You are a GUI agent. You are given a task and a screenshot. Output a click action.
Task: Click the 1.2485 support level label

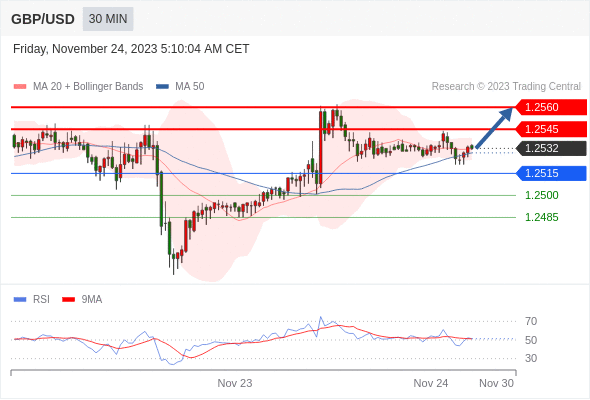pyautogui.click(x=541, y=217)
